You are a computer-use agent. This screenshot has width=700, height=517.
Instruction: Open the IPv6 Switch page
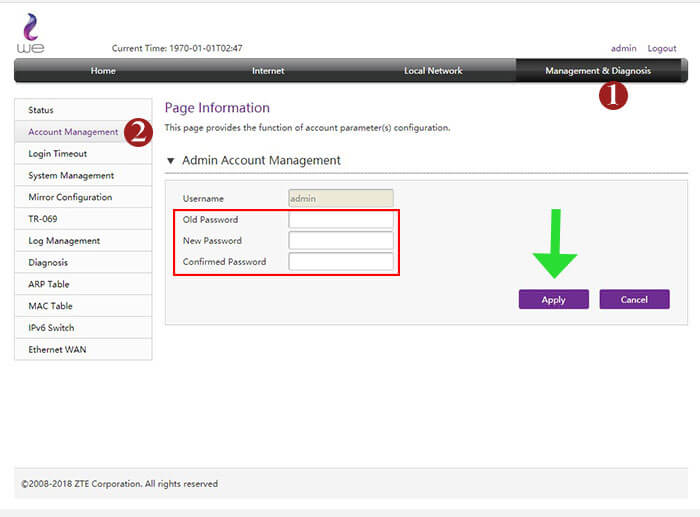[x=51, y=328]
